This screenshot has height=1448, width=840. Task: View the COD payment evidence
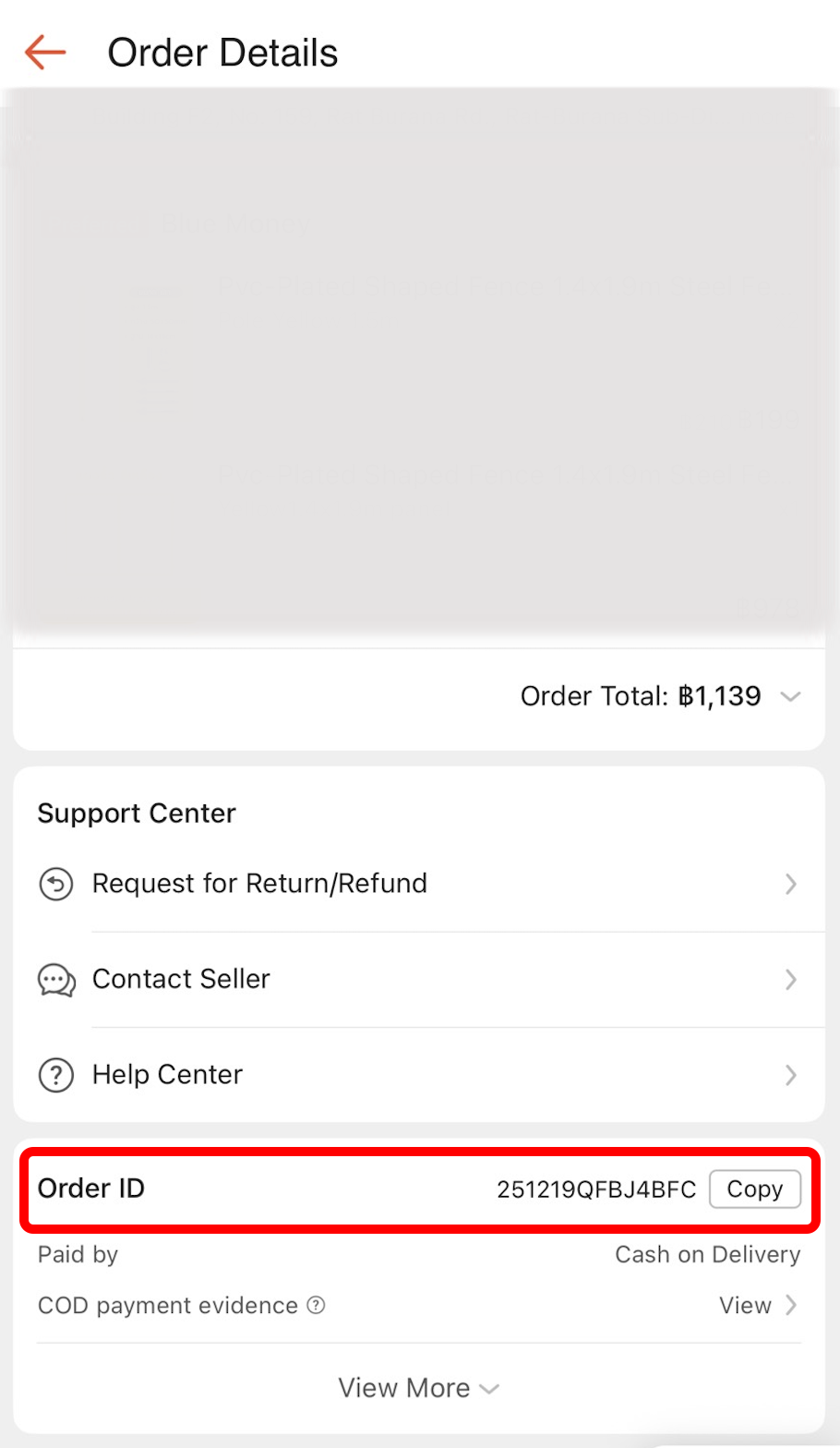[x=745, y=1305]
